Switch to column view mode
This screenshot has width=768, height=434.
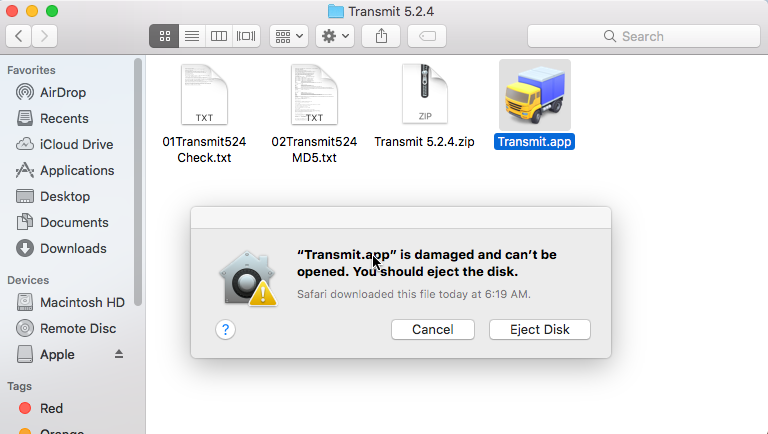pyautogui.click(x=218, y=36)
